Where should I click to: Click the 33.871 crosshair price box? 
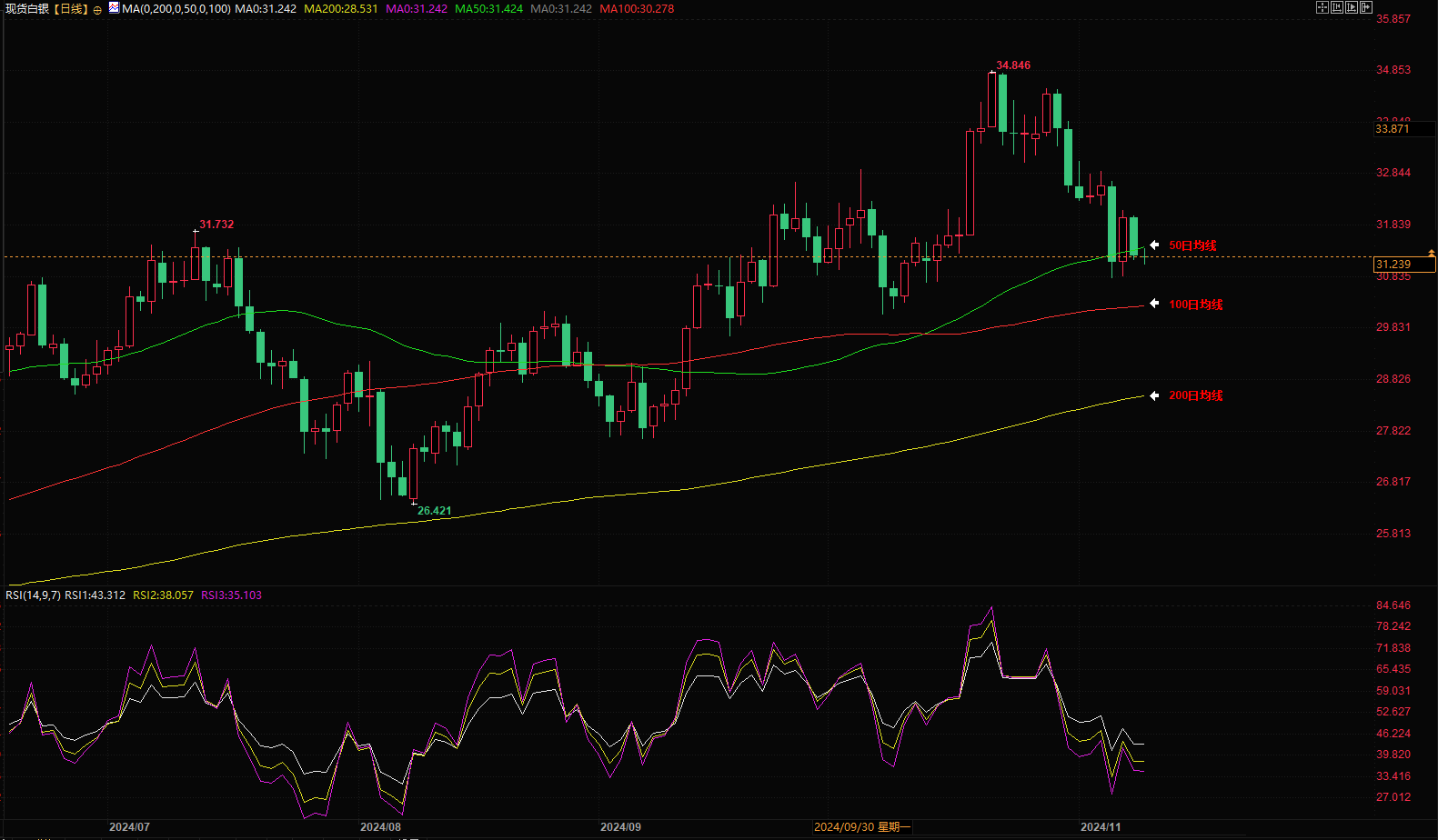coord(1405,129)
